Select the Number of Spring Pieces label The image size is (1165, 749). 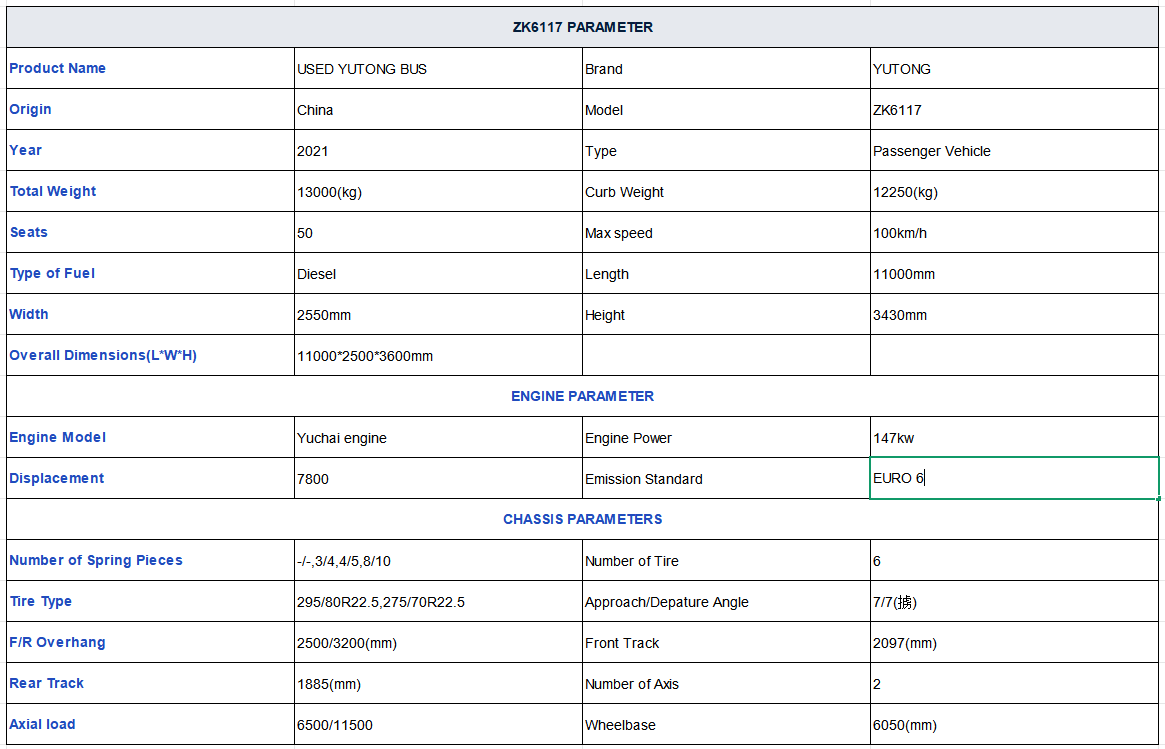(151, 560)
